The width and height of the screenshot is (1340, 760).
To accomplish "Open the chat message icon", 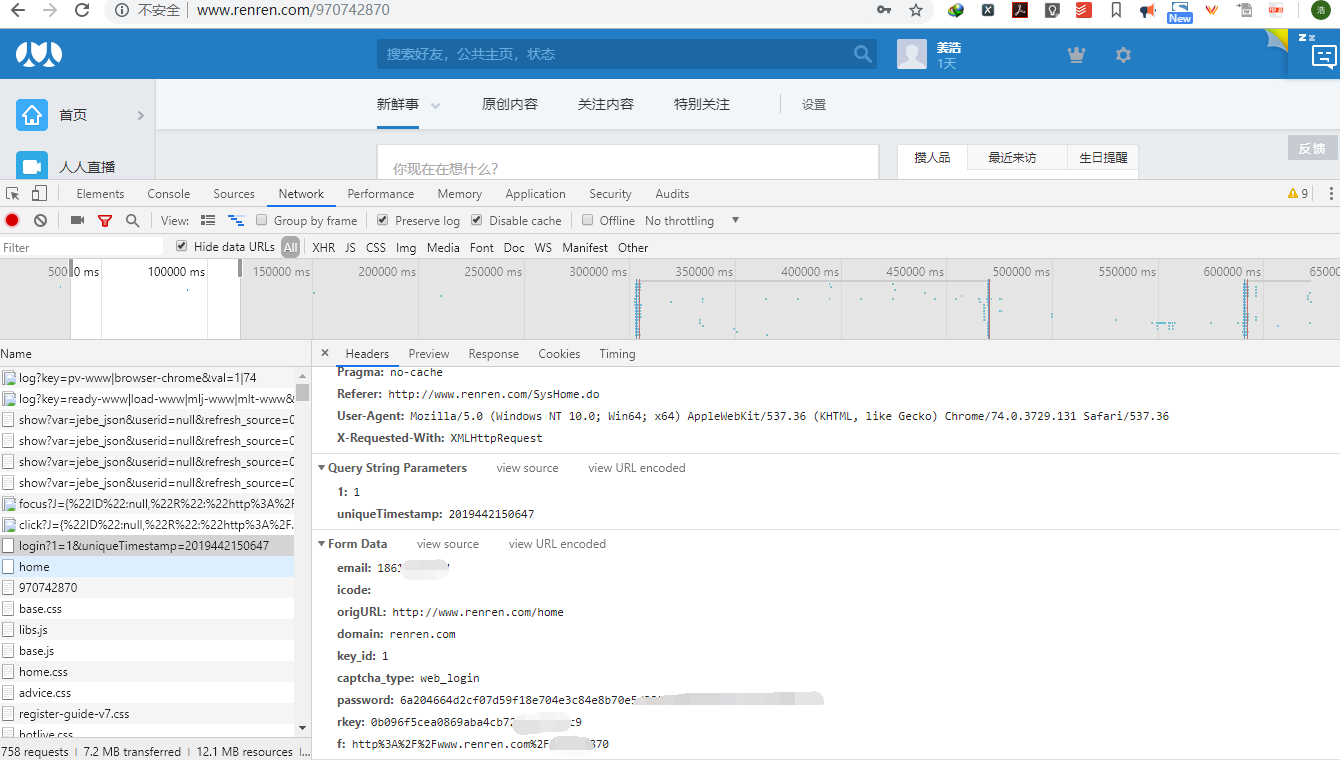I will coord(1323,56).
